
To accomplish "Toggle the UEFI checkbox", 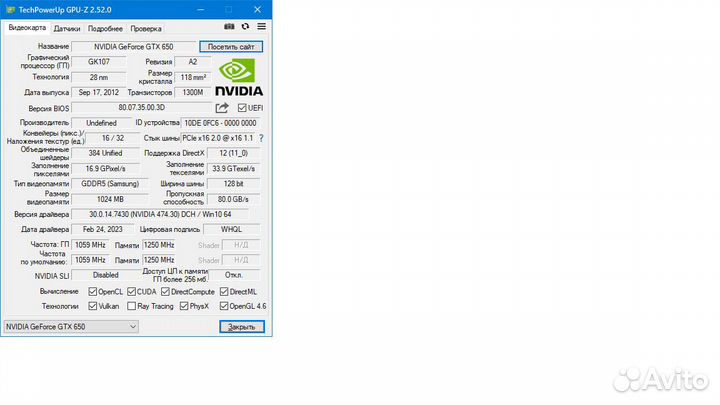I will [x=242, y=108].
